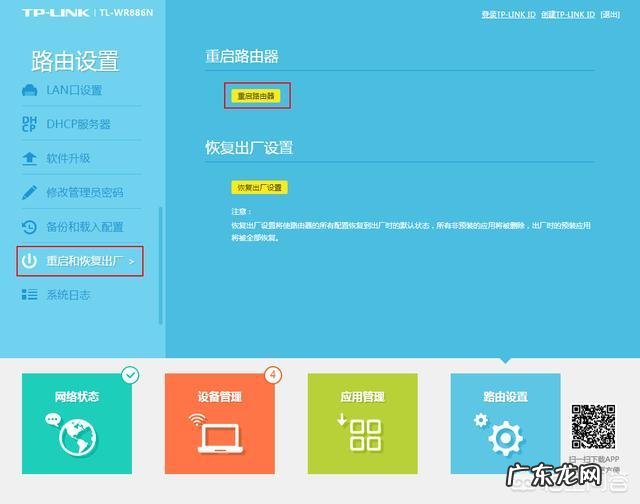Click the 恢复出厂设置 section heading
The image size is (640, 504).
point(249,148)
